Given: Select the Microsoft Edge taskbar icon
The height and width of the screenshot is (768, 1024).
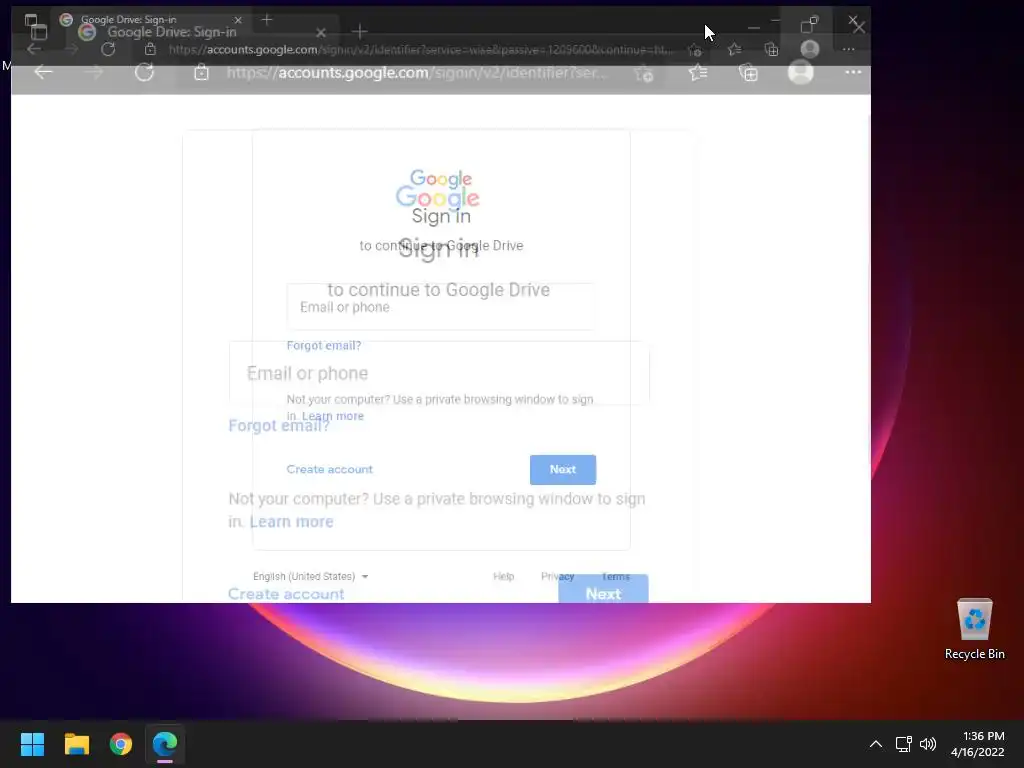Looking at the screenshot, I should click(165, 744).
